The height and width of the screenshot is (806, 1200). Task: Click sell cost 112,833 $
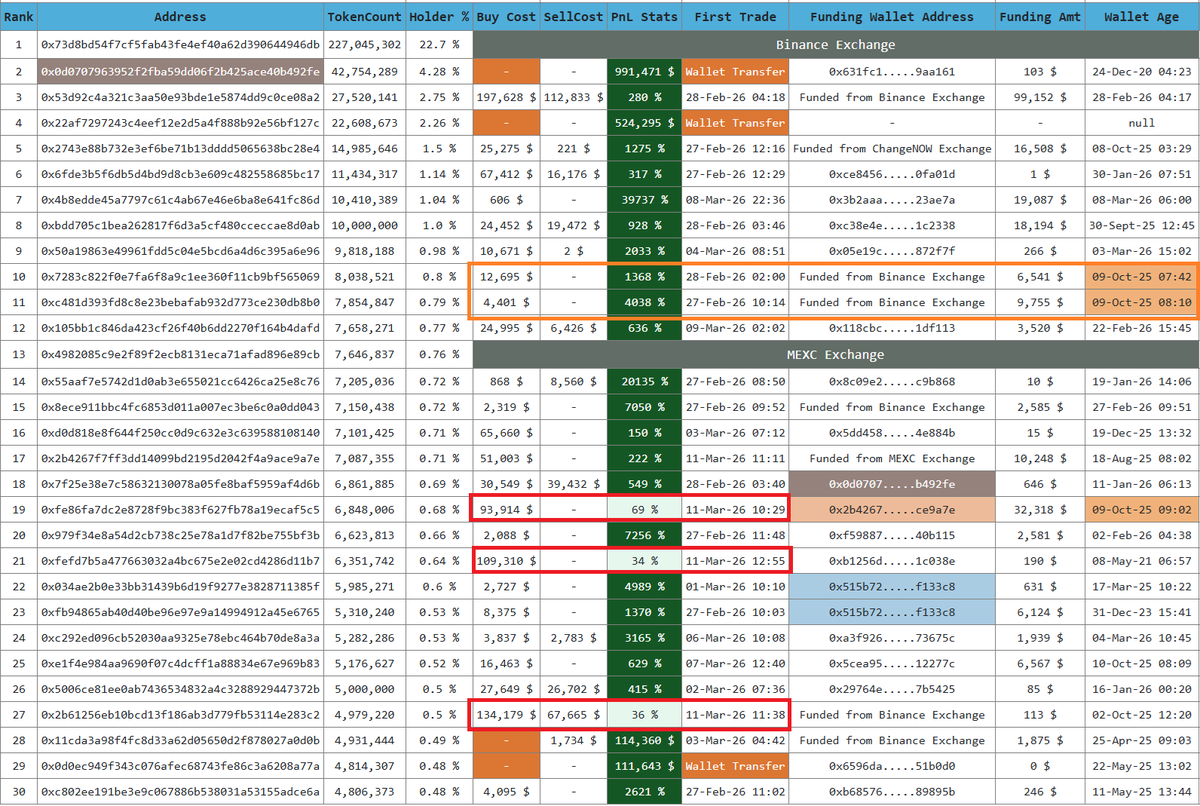[x=573, y=97]
